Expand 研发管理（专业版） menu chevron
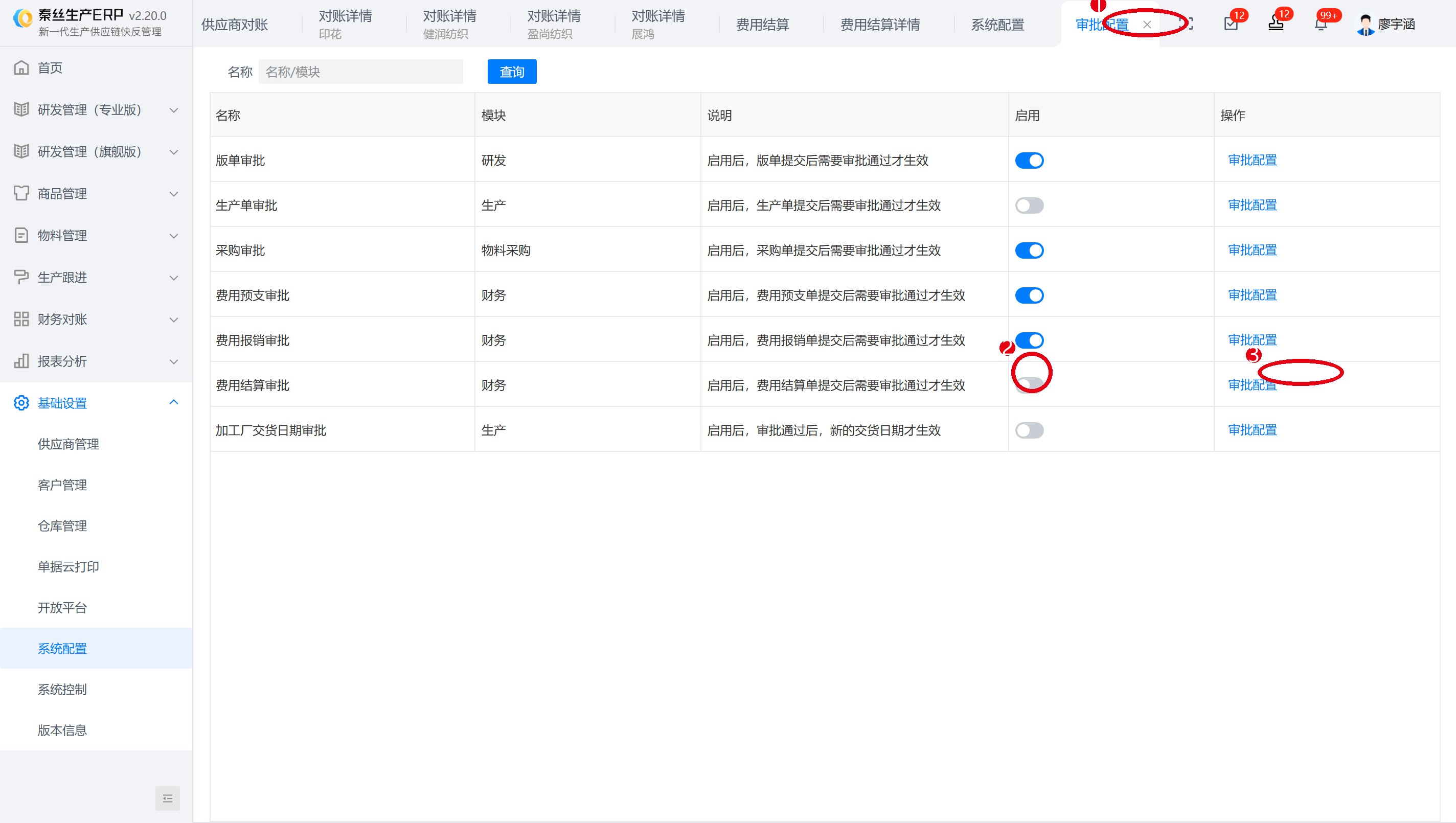Image resolution: width=1456 pixels, height=823 pixels. tap(174, 110)
